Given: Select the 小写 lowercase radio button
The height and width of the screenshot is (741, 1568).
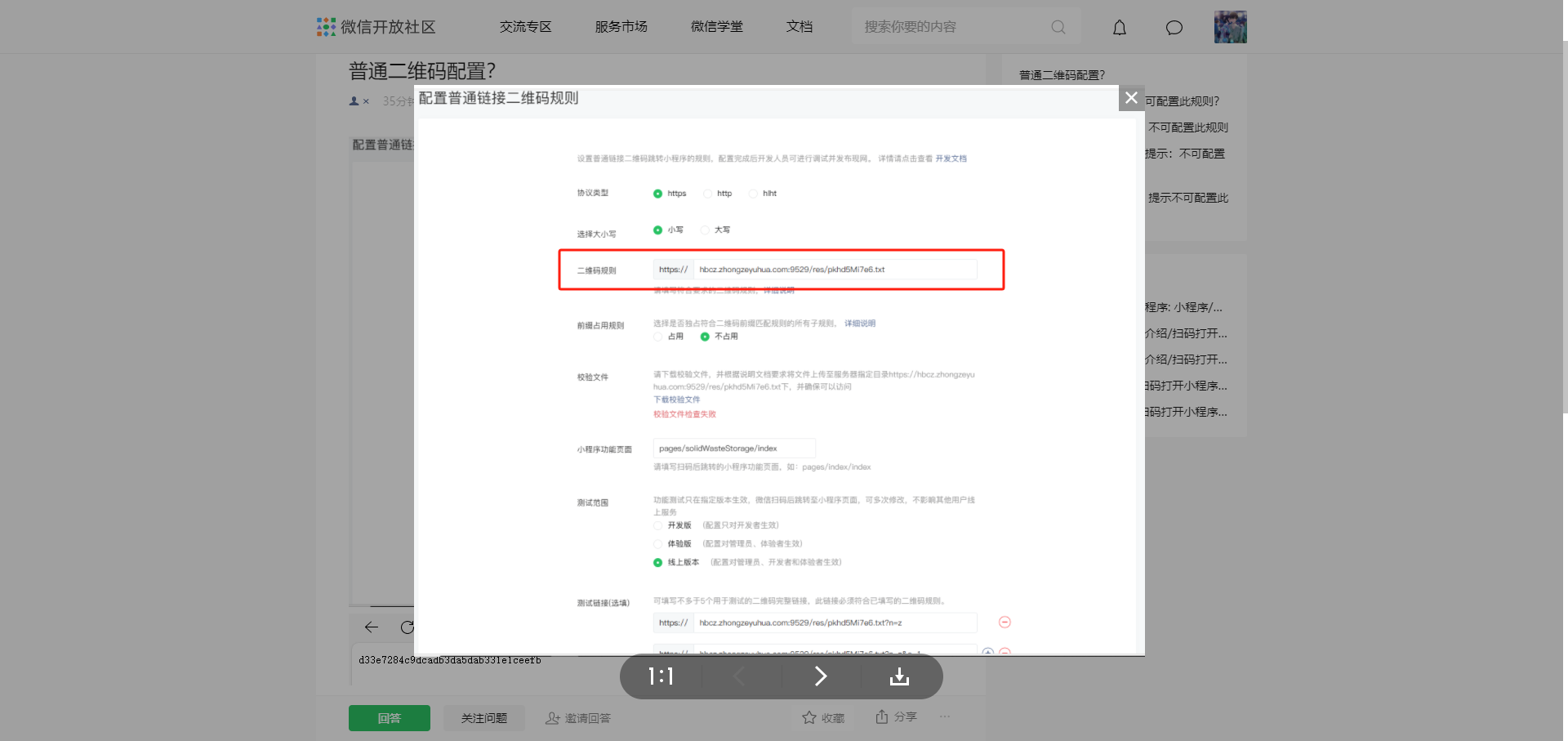Looking at the screenshot, I should click(x=657, y=230).
